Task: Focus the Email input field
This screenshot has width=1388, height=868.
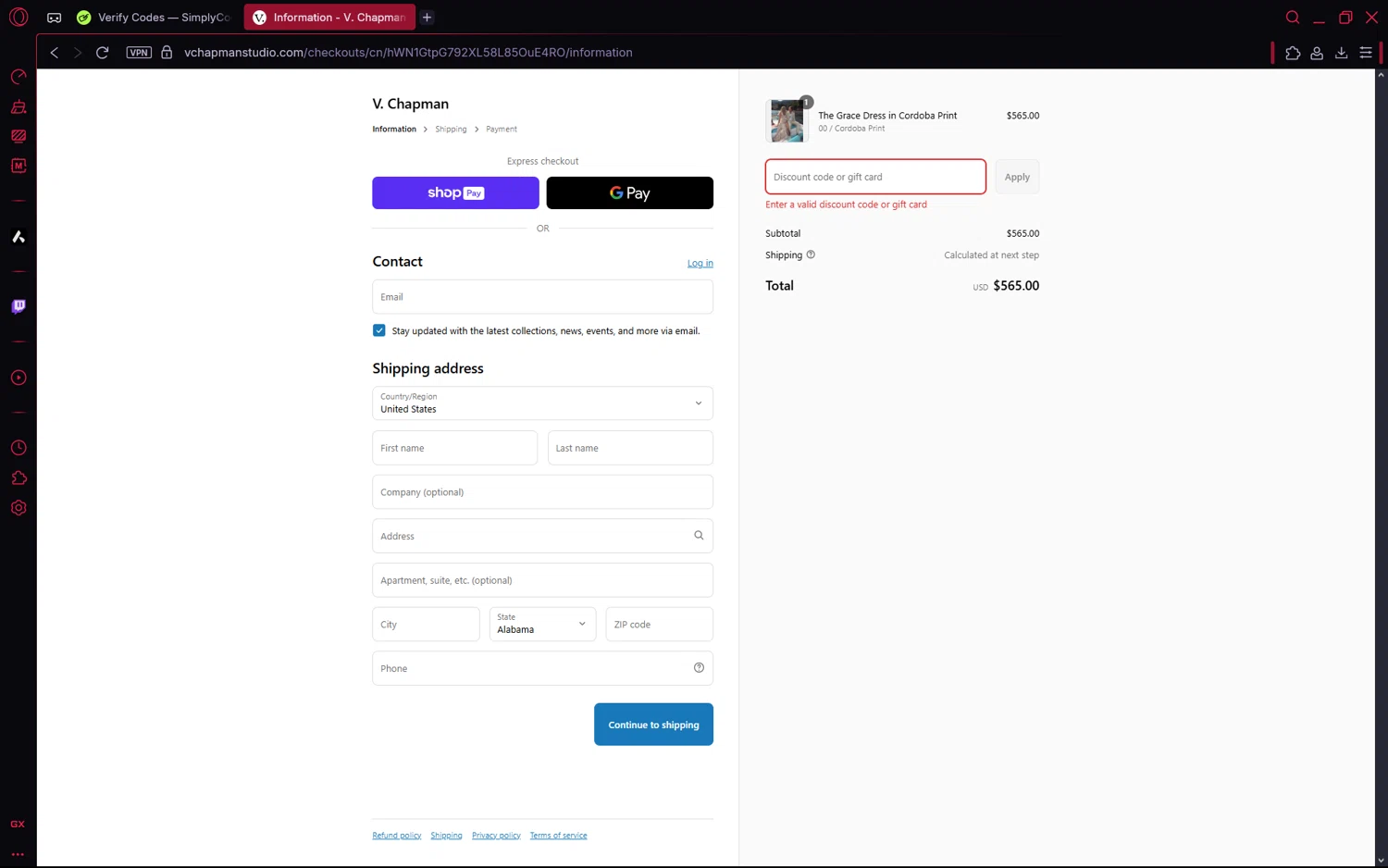Action: (x=542, y=297)
